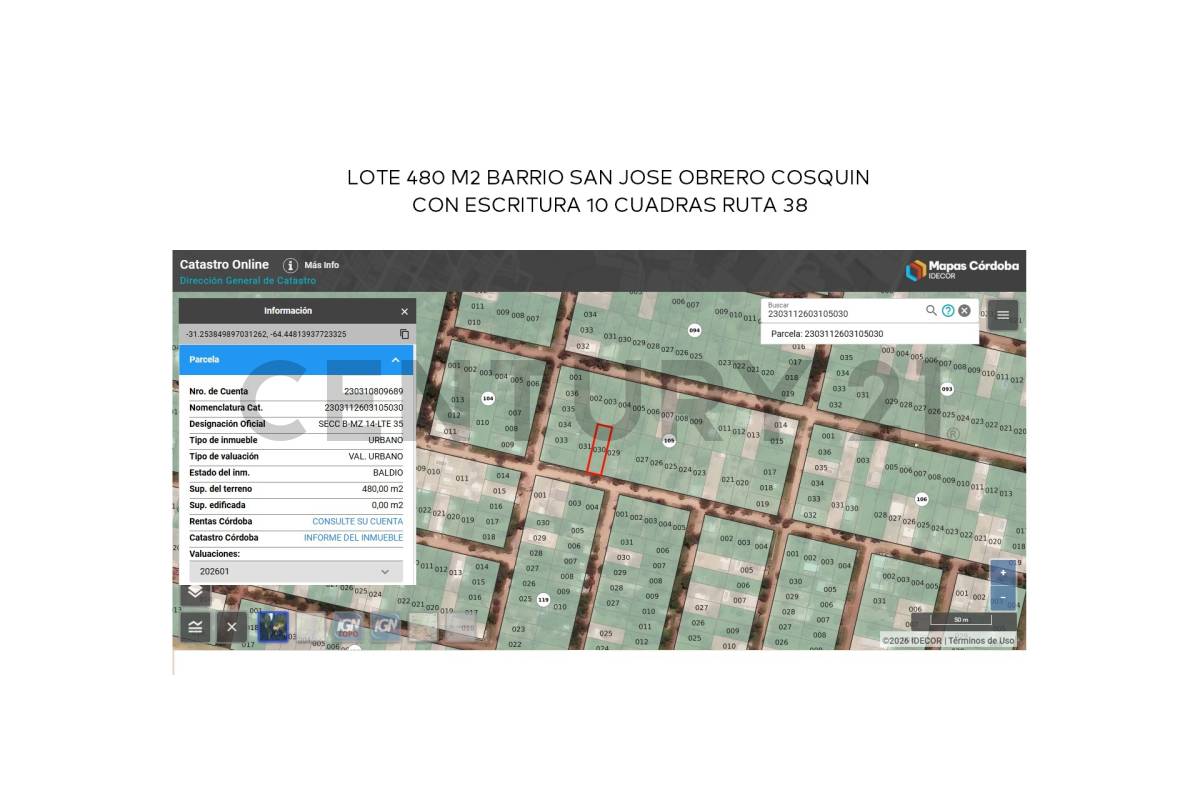The image size is (1200, 800).
Task: Switch to the IGN Topo basemap
Action: [x=348, y=627]
